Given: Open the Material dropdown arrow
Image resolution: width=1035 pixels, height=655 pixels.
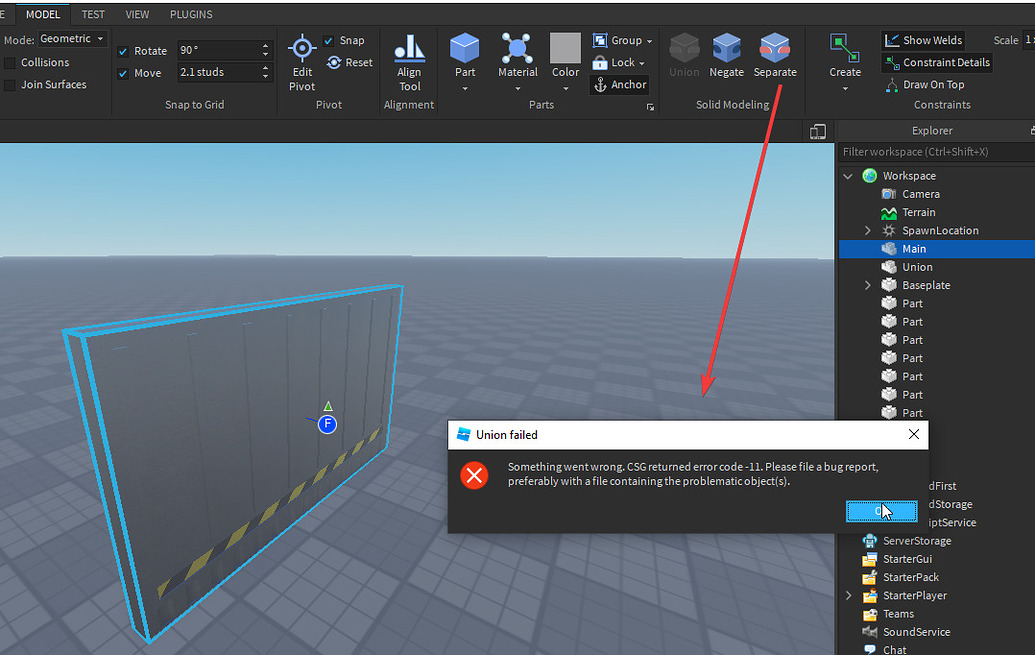Looking at the screenshot, I should [x=518, y=88].
